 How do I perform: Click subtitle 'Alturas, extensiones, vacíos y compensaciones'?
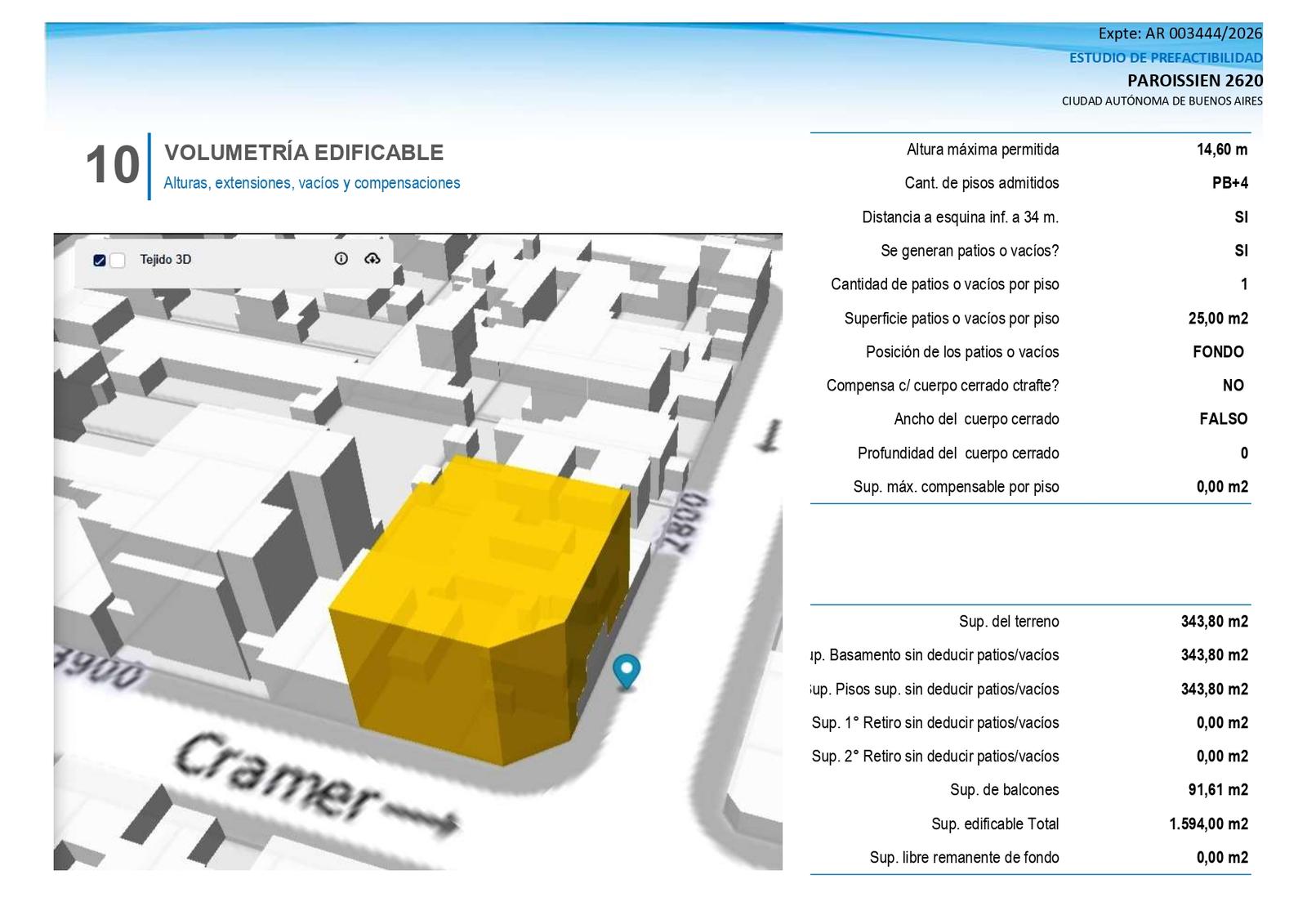click(x=312, y=183)
